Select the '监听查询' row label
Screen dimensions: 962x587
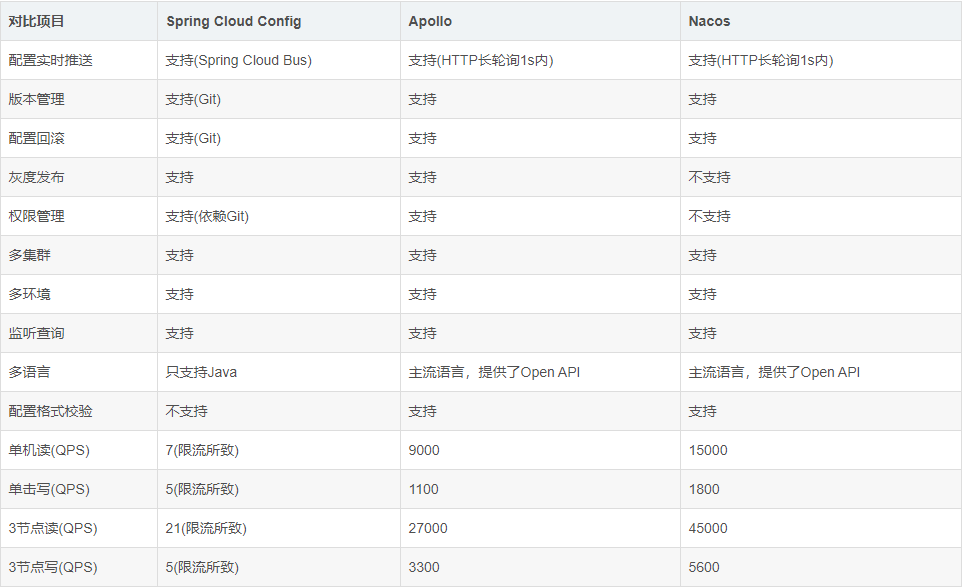click(36, 333)
